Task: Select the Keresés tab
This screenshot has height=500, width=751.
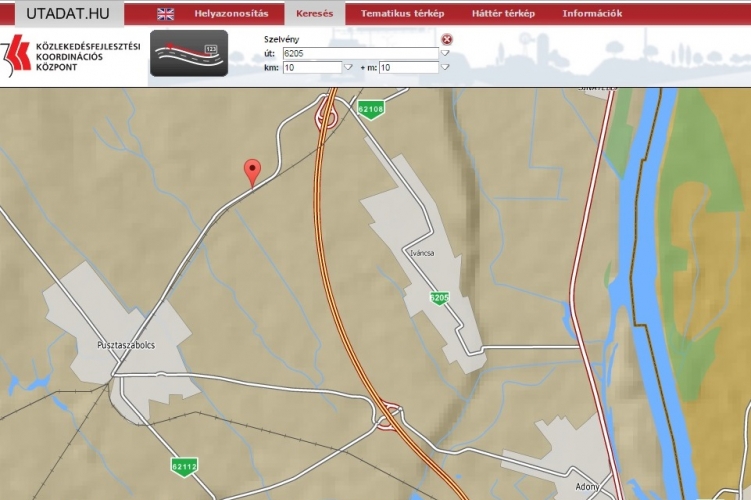Action: coord(314,14)
